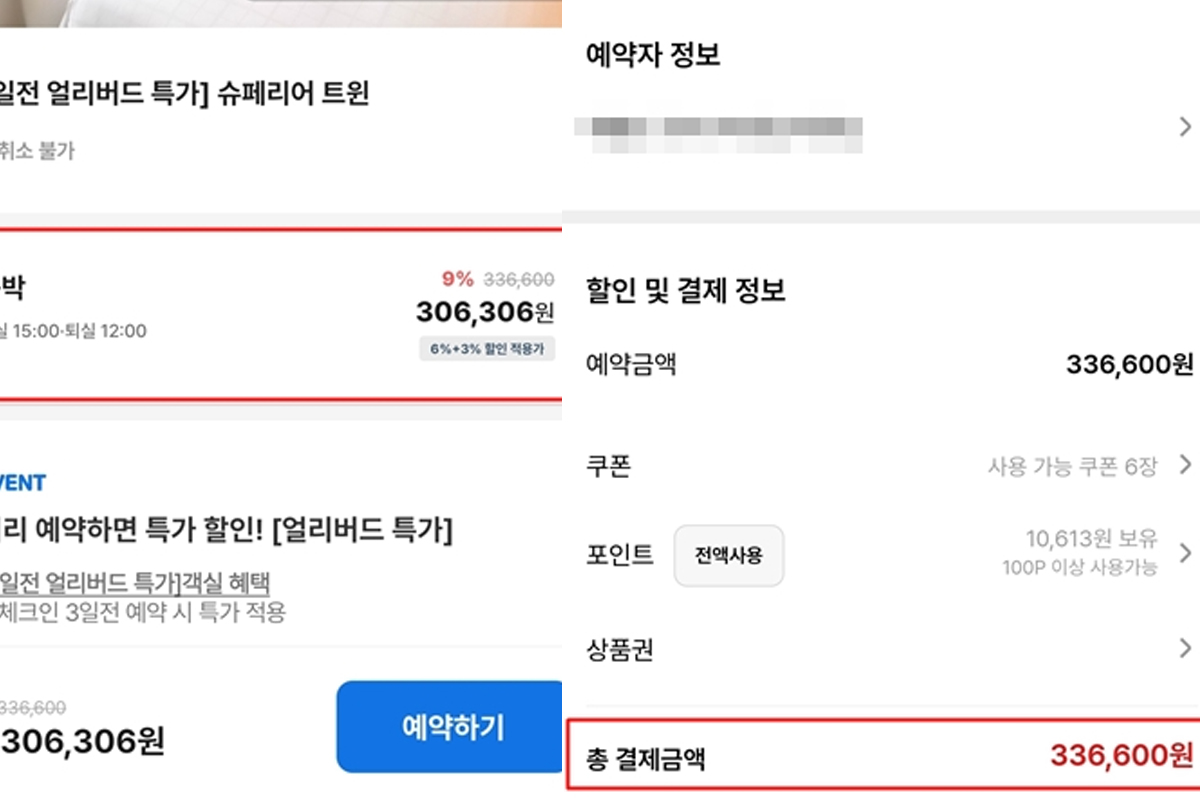Open the 얼리버드 특가 event heading
This screenshot has height=800, width=1200.
[x=227, y=530]
